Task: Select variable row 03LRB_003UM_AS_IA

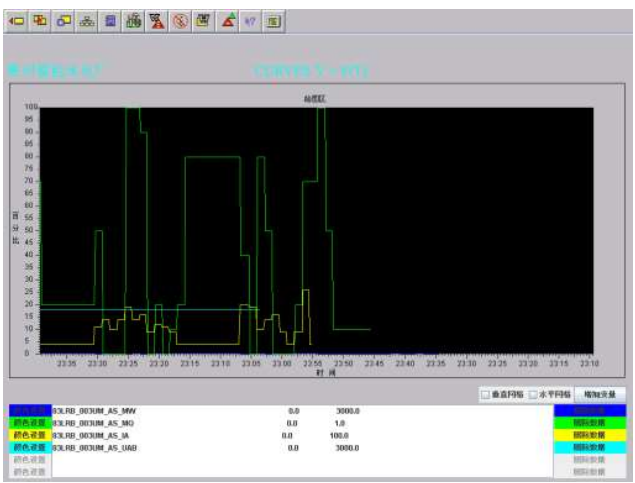Action: pos(302,435)
